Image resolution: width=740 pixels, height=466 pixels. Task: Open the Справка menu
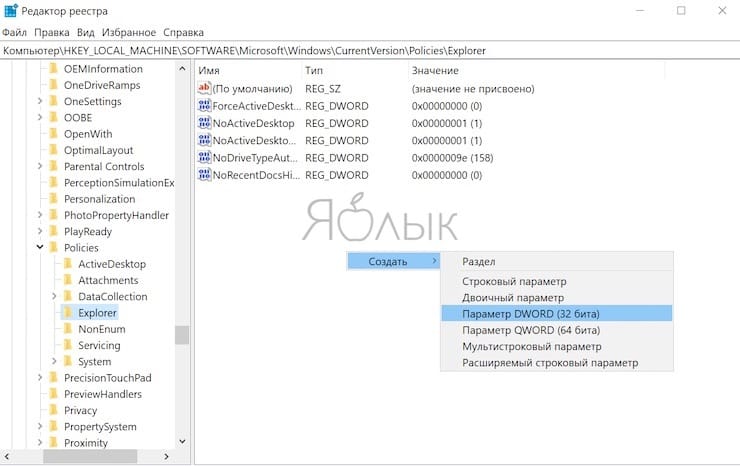coord(184,33)
